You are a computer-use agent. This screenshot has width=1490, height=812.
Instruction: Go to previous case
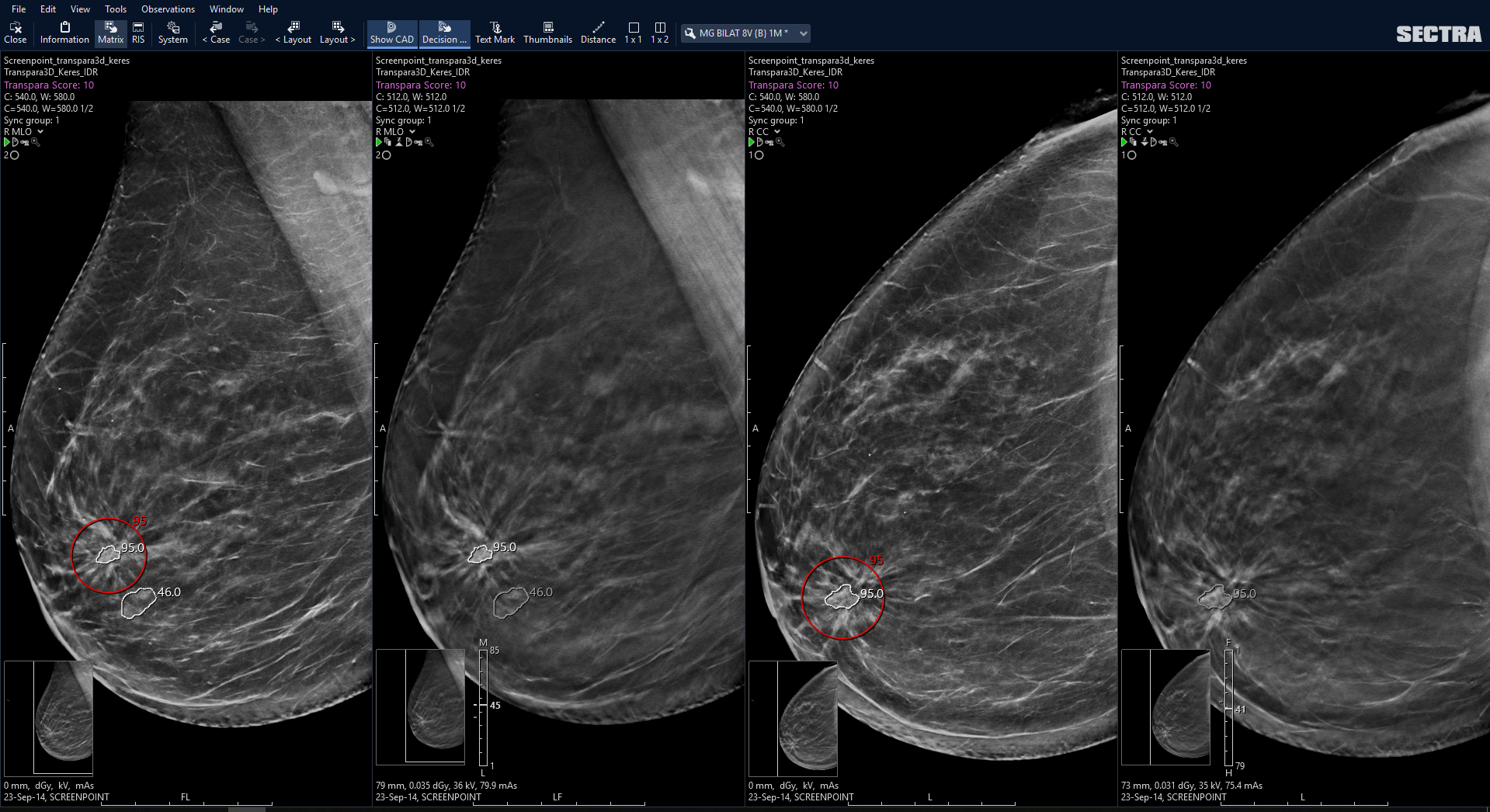pyautogui.click(x=216, y=33)
